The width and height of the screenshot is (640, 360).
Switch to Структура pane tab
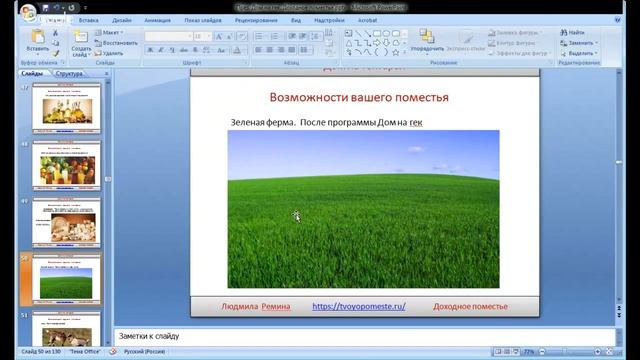(69, 73)
